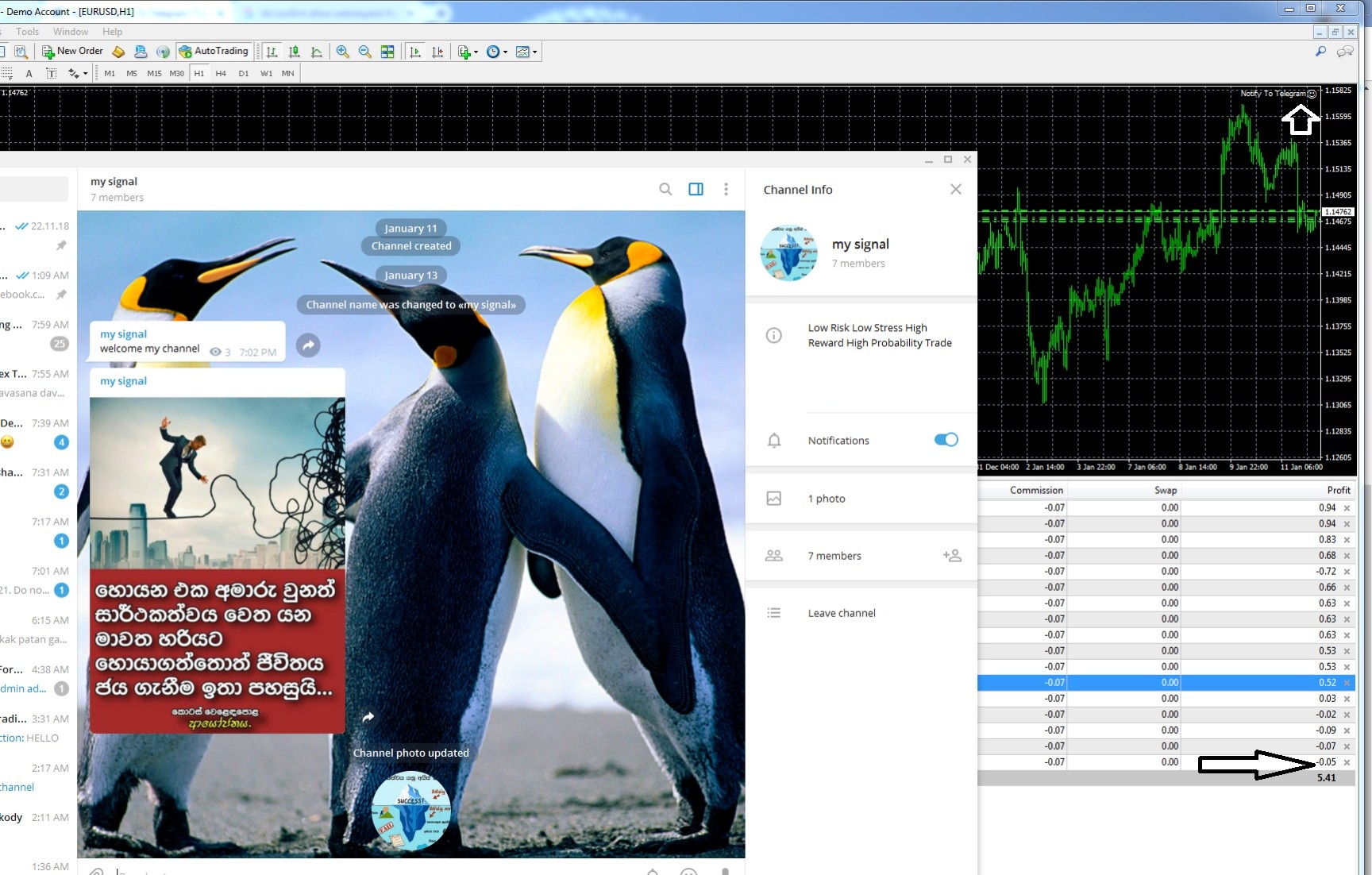The image size is (1372, 875).
Task: Open the New Order dialog in MetaTrader
Action: (72, 52)
